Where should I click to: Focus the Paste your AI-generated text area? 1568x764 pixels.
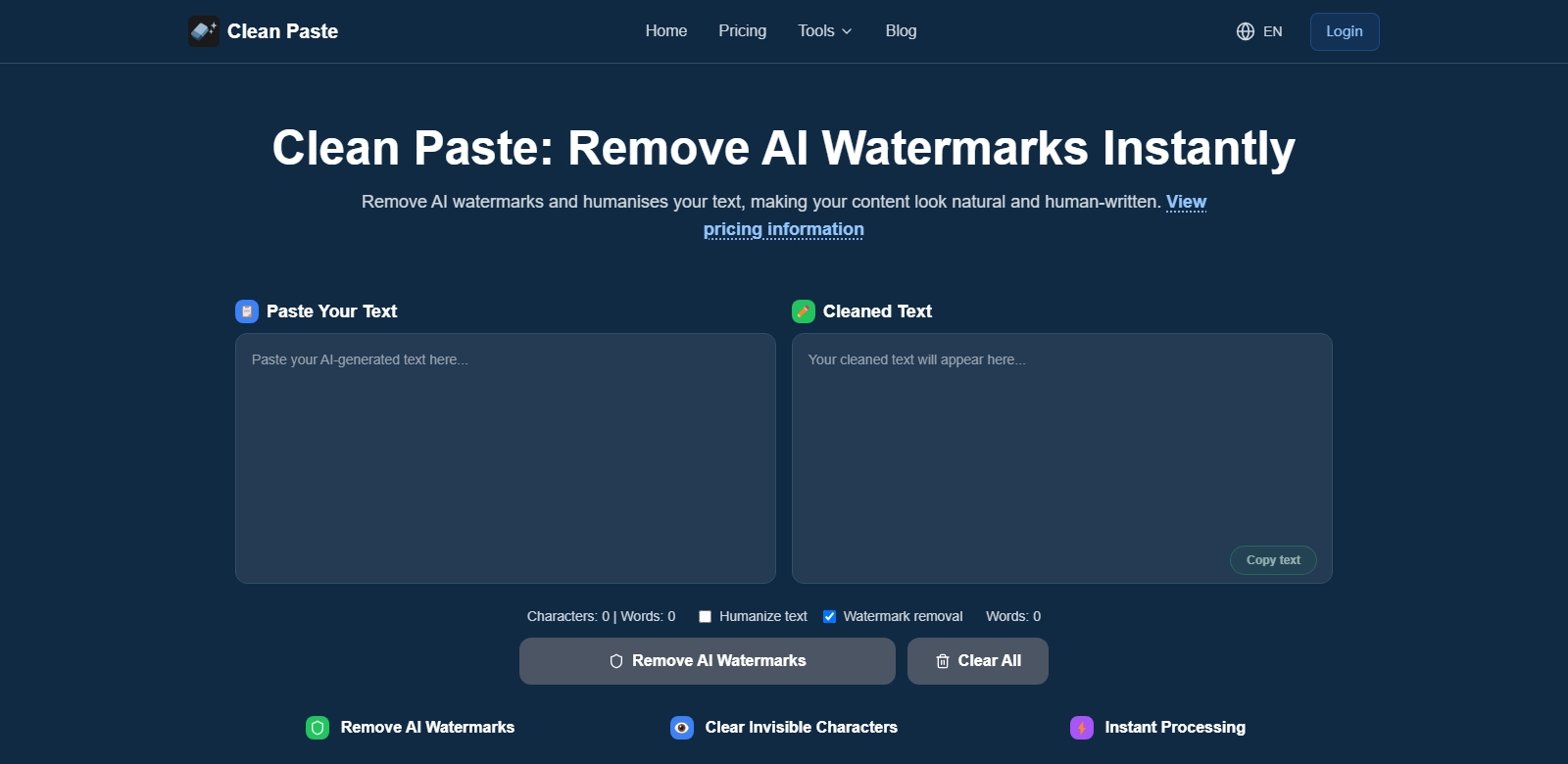click(506, 458)
